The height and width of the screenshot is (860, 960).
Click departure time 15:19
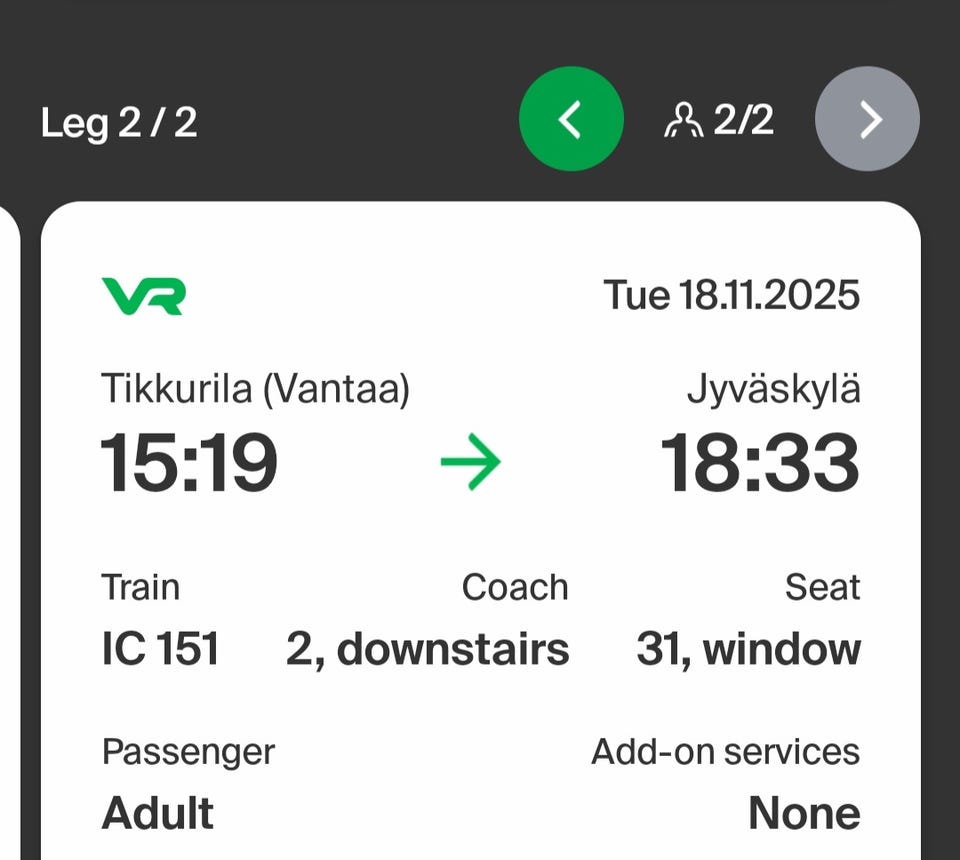click(x=189, y=464)
